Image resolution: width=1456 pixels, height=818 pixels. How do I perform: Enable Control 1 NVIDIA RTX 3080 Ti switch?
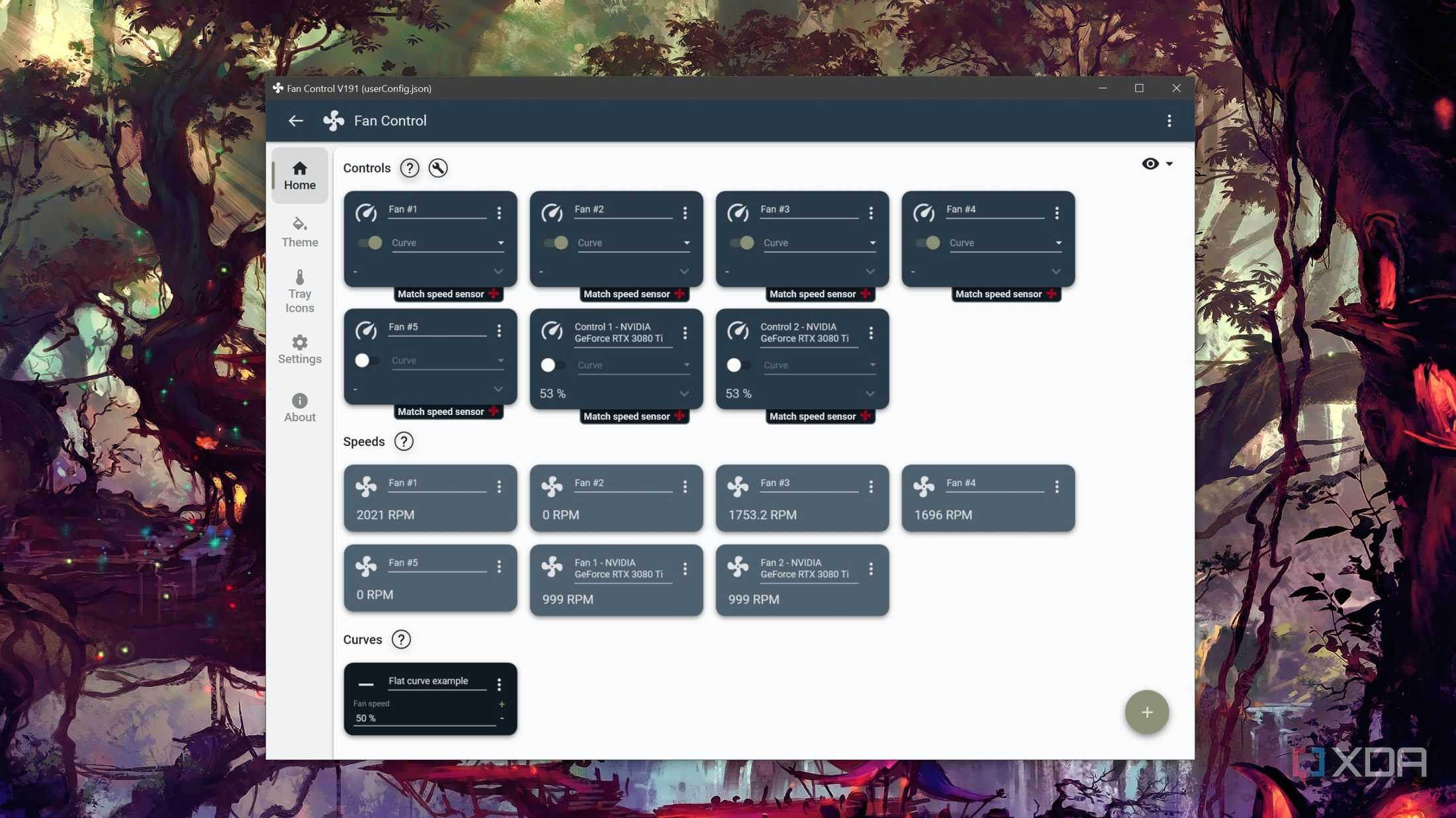pos(553,365)
